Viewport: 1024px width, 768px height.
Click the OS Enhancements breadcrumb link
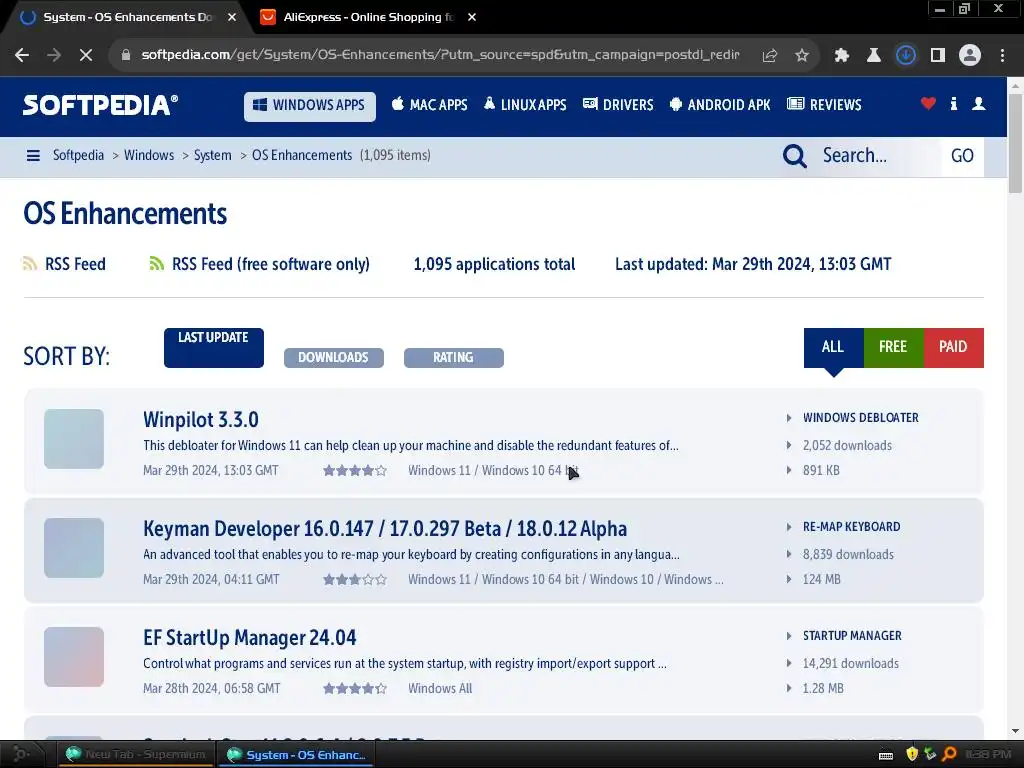click(x=302, y=155)
